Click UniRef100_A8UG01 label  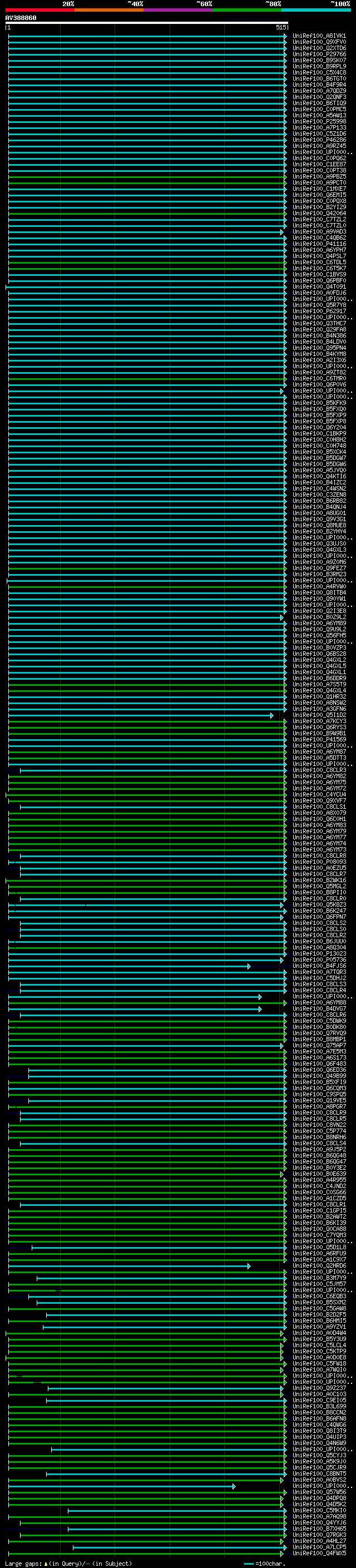319,513
